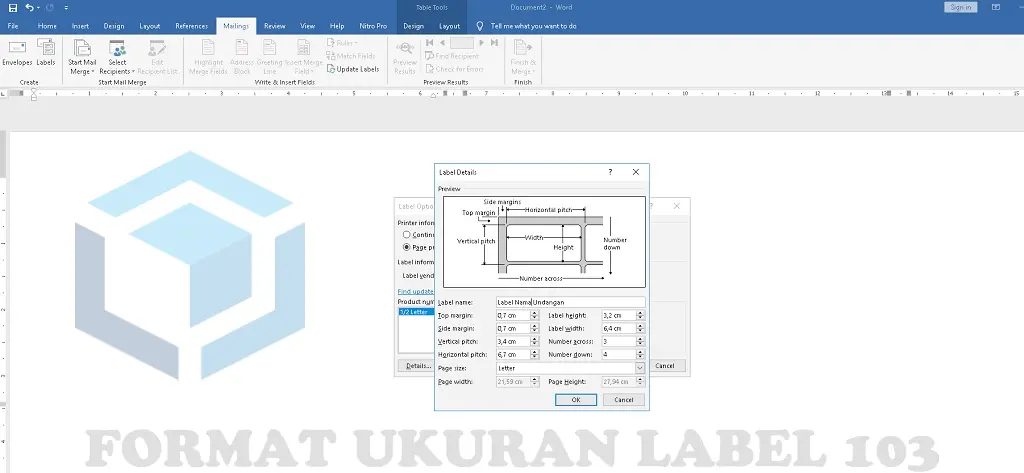The height and width of the screenshot is (473, 1024).
Task: Open the Finish & Merge dropdown
Action: tap(523, 57)
